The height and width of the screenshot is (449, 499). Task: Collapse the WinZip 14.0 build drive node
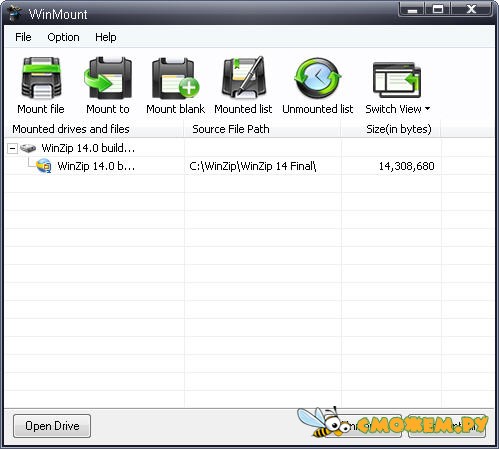click(12, 148)
